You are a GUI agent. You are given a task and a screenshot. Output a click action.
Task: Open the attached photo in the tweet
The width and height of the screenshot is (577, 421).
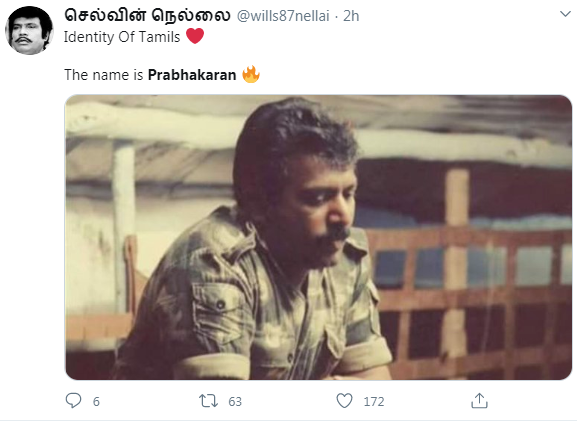(319, 237)
